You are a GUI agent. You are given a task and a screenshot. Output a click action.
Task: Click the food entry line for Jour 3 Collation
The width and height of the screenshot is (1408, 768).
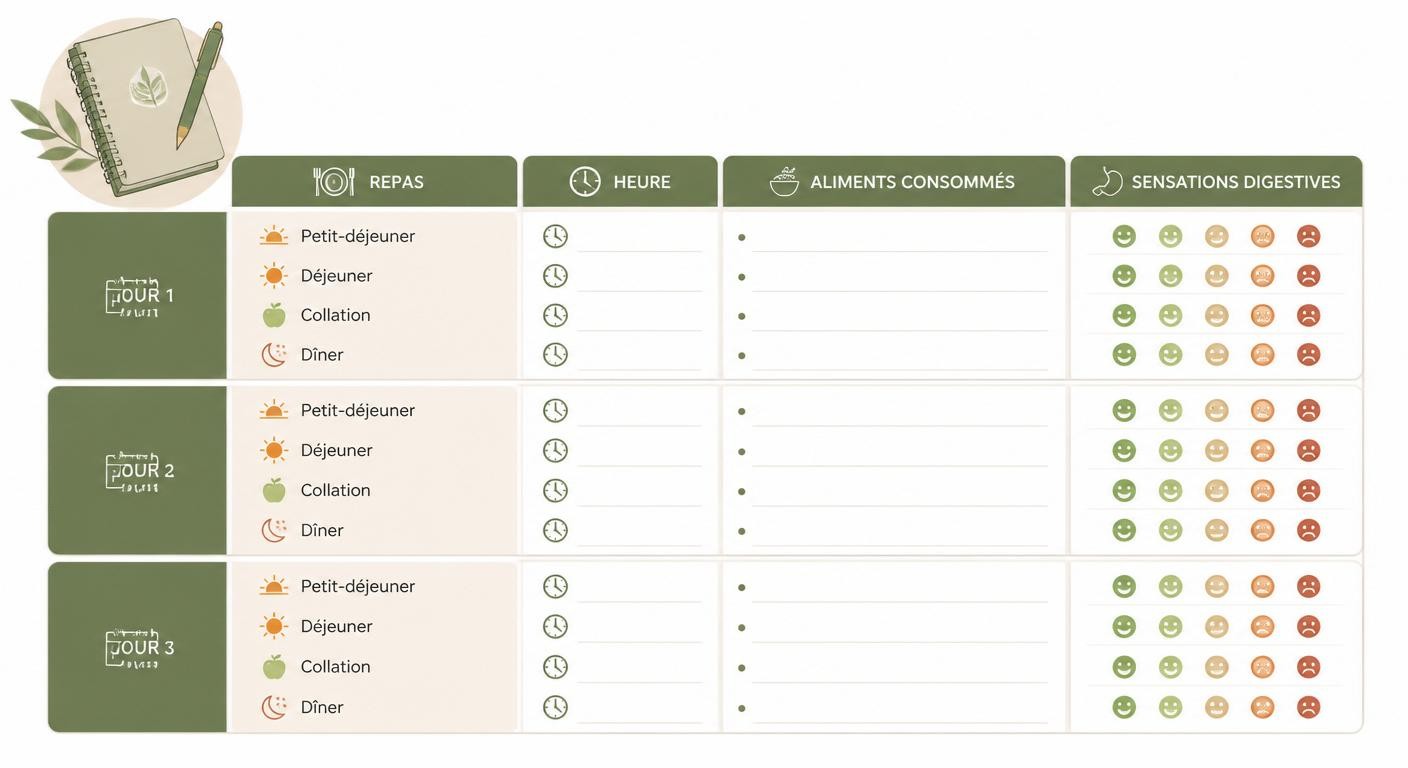pos(900,668)
